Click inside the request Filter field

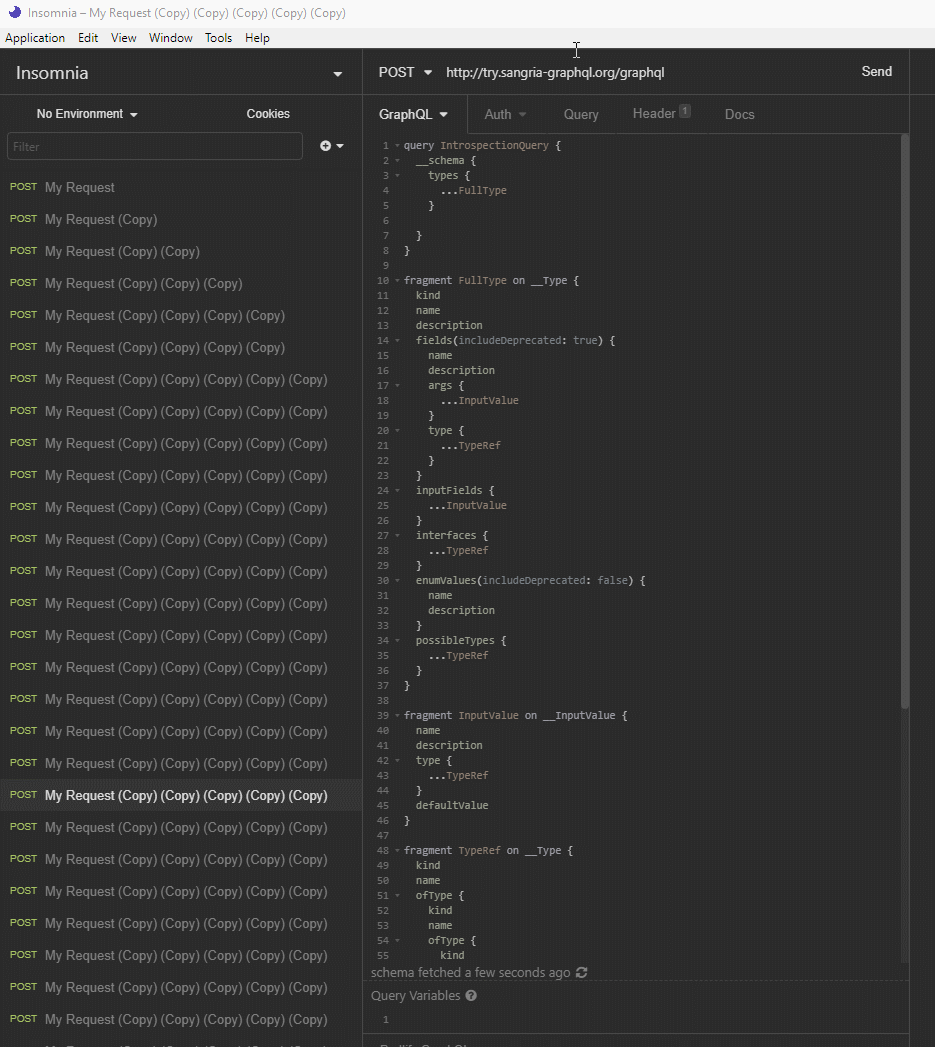155,146
